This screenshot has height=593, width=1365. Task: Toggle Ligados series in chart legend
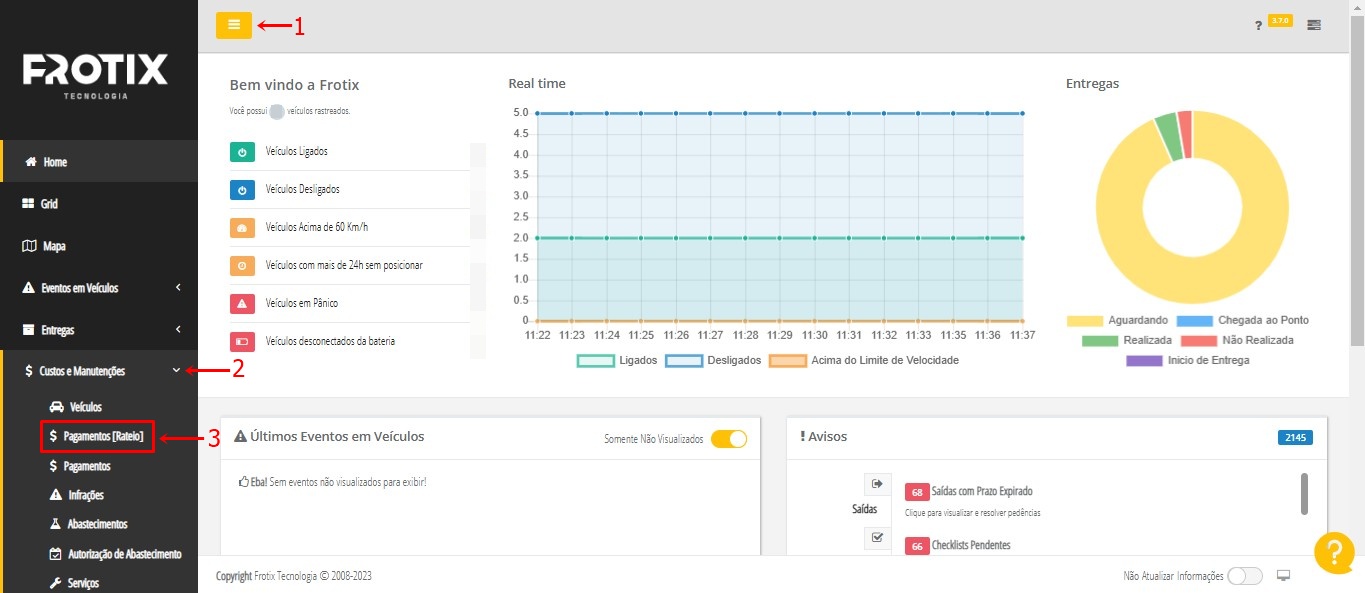[x=597, y=360]
